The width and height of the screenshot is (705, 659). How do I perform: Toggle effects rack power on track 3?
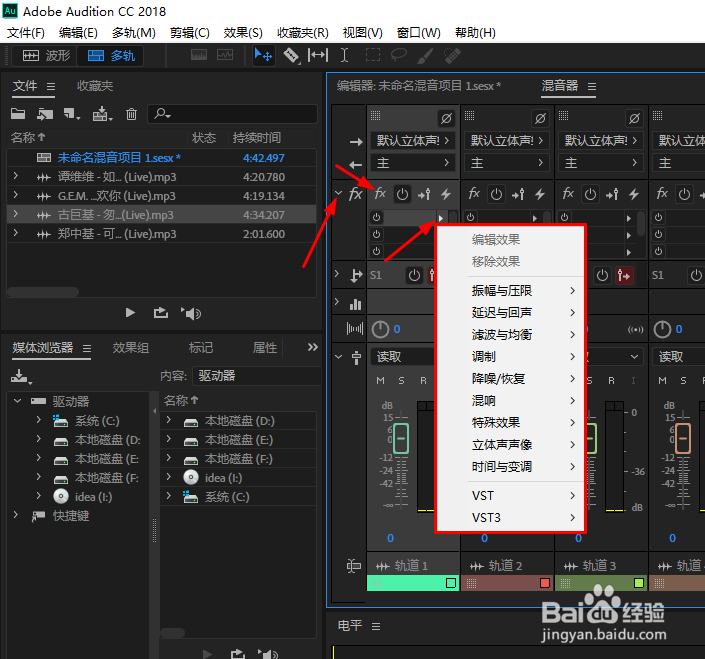(590, 194)
